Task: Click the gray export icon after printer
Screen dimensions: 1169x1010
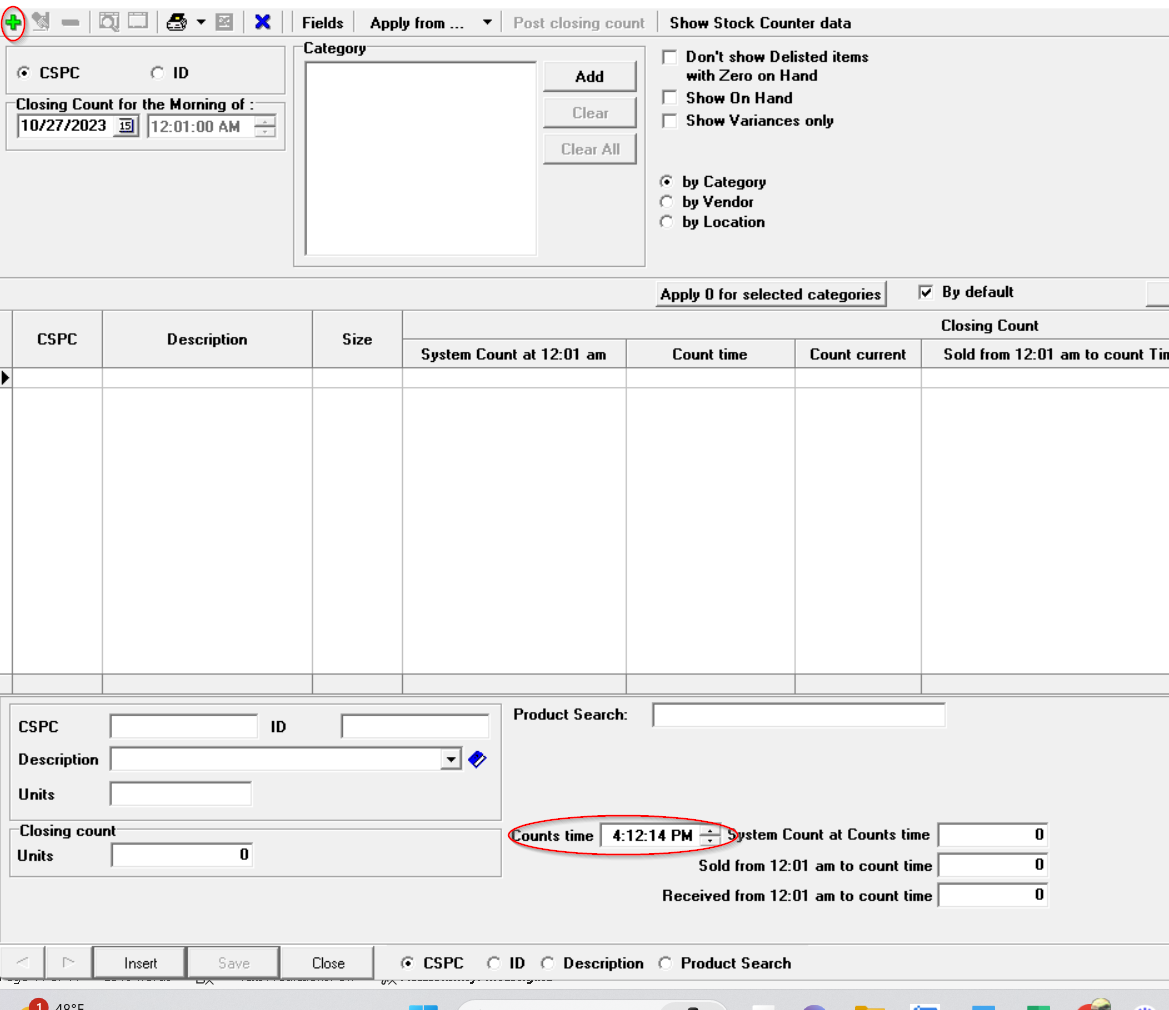Action: 224,22
